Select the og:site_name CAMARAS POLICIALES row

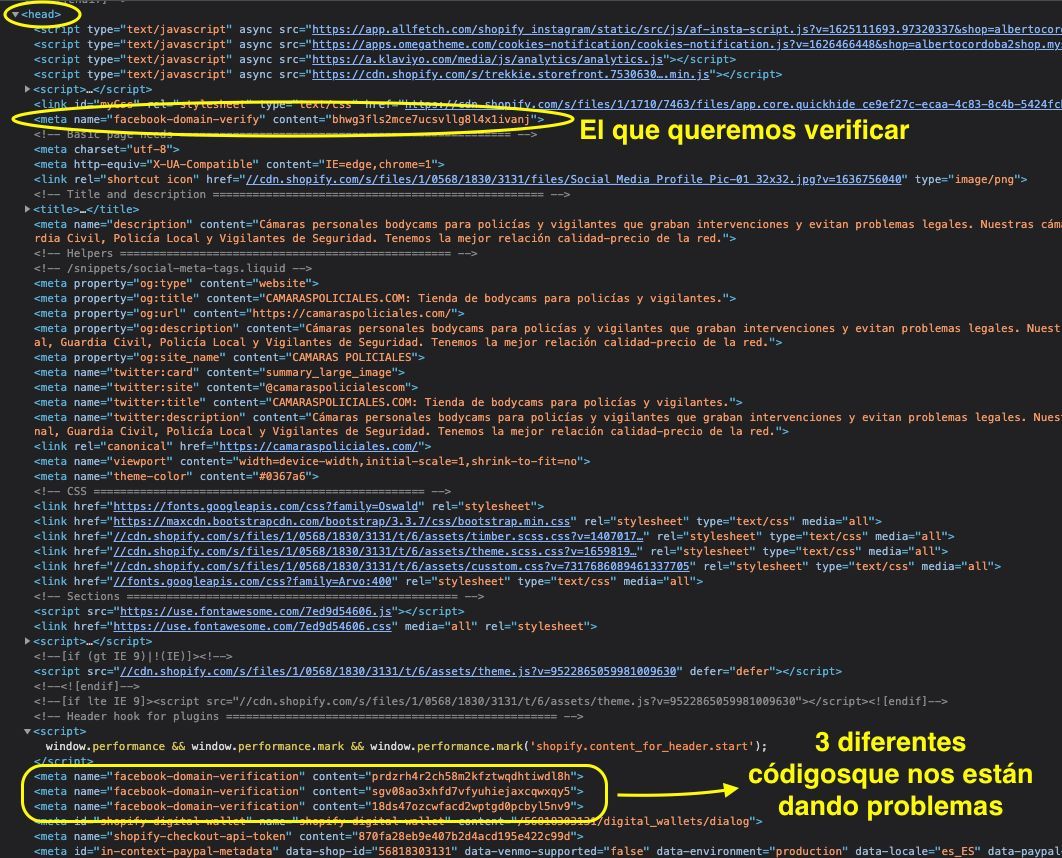pyautogui.click(x=230, y=357)
